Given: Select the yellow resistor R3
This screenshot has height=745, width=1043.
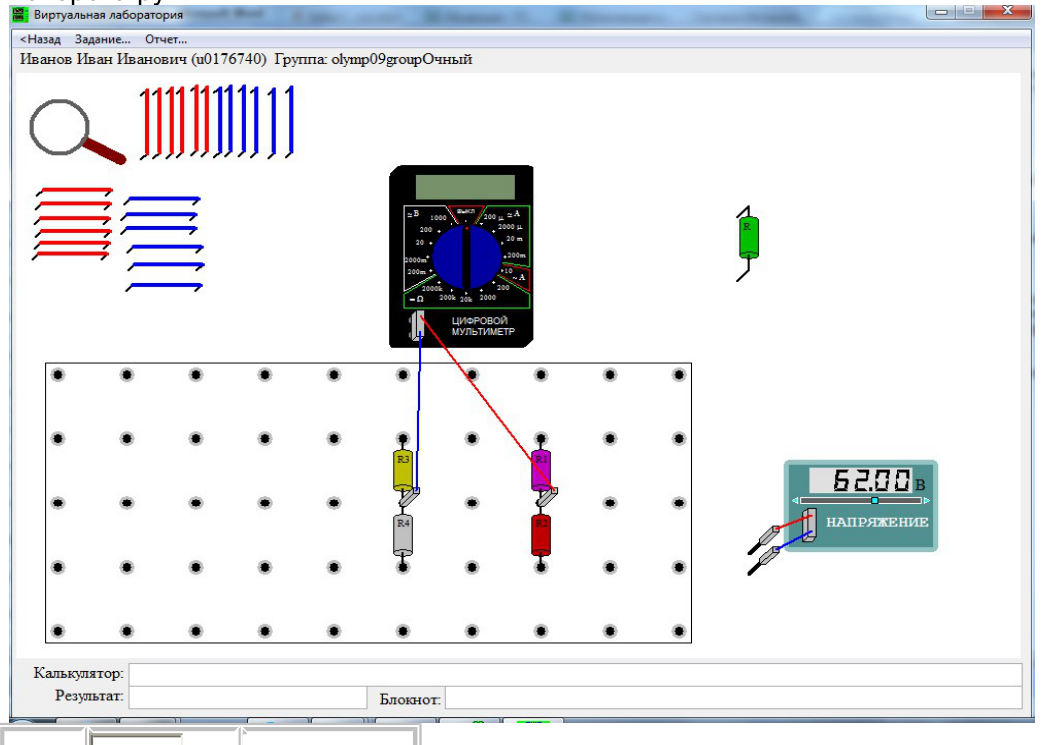Looking at the screenshot, I should click(x=403, y=471).
